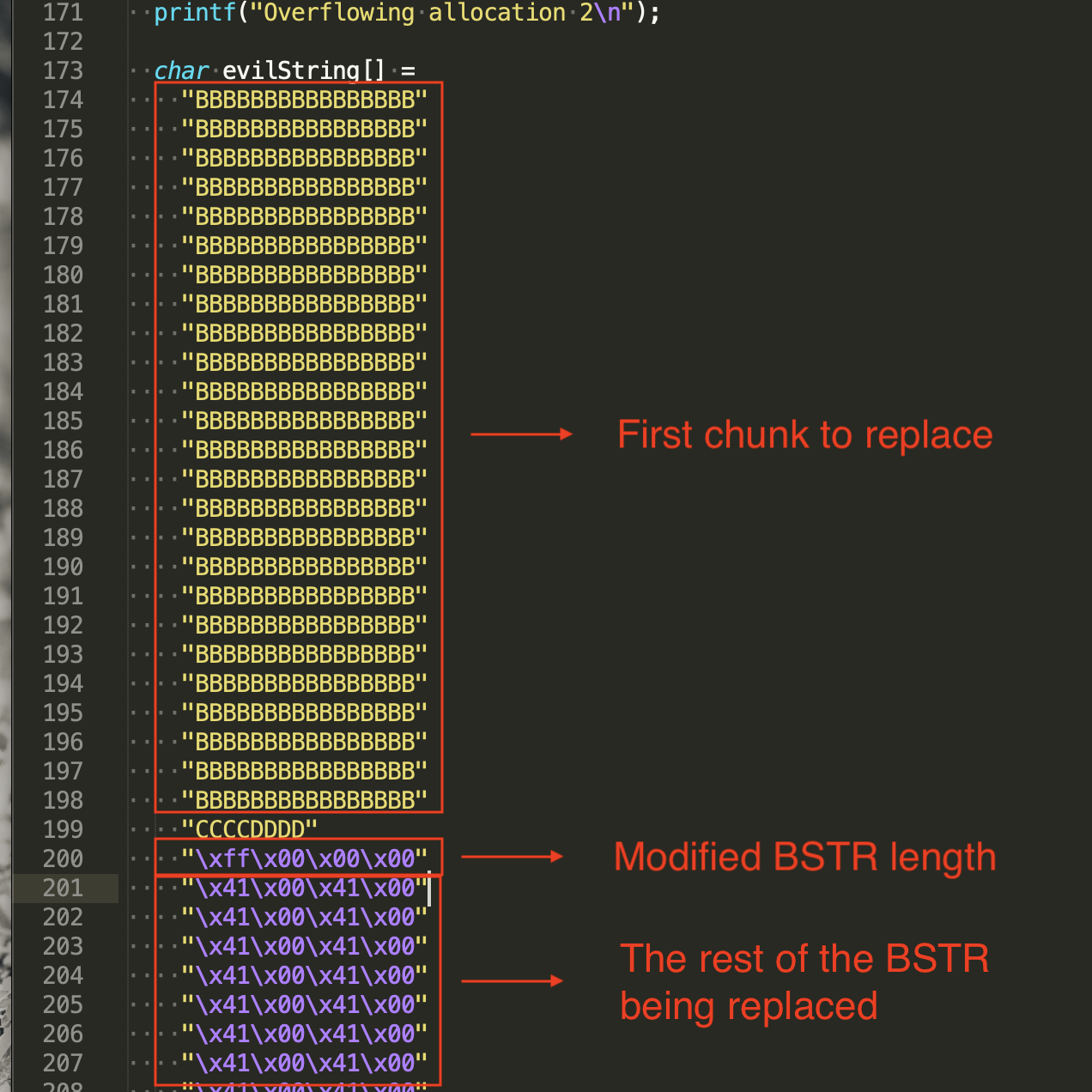Click "The rest of the BSTR" annotation
The image size is (1092, 1092).
pyautogui.click(x=804, y=959)
